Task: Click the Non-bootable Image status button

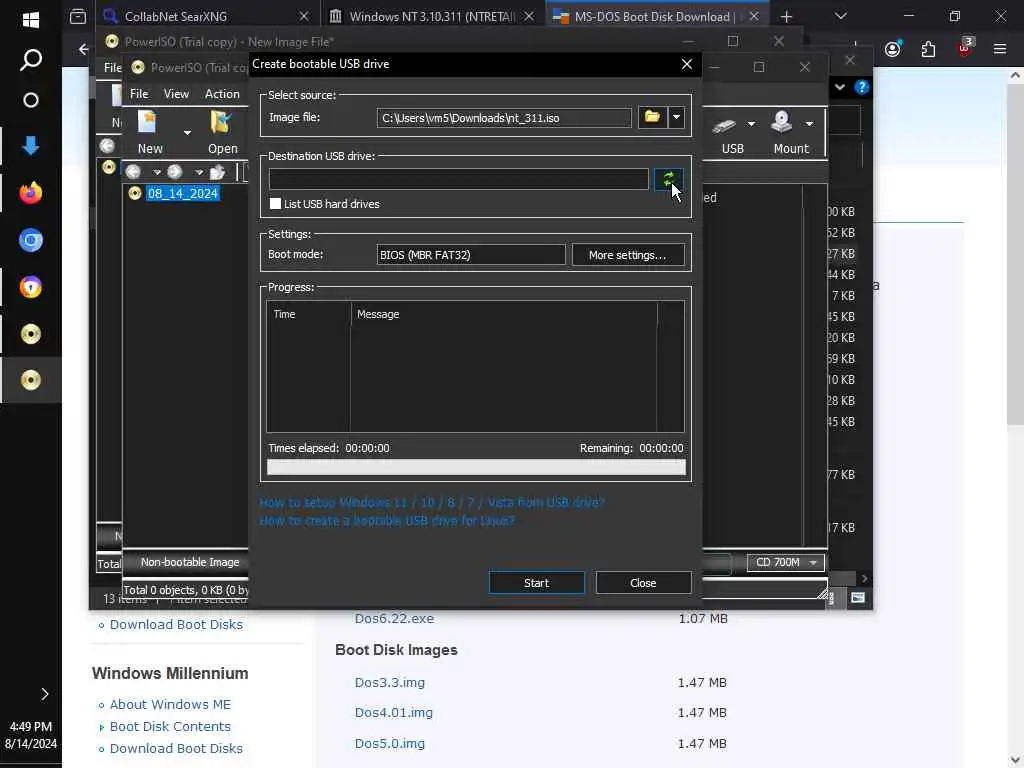Action: coord(190,562)
